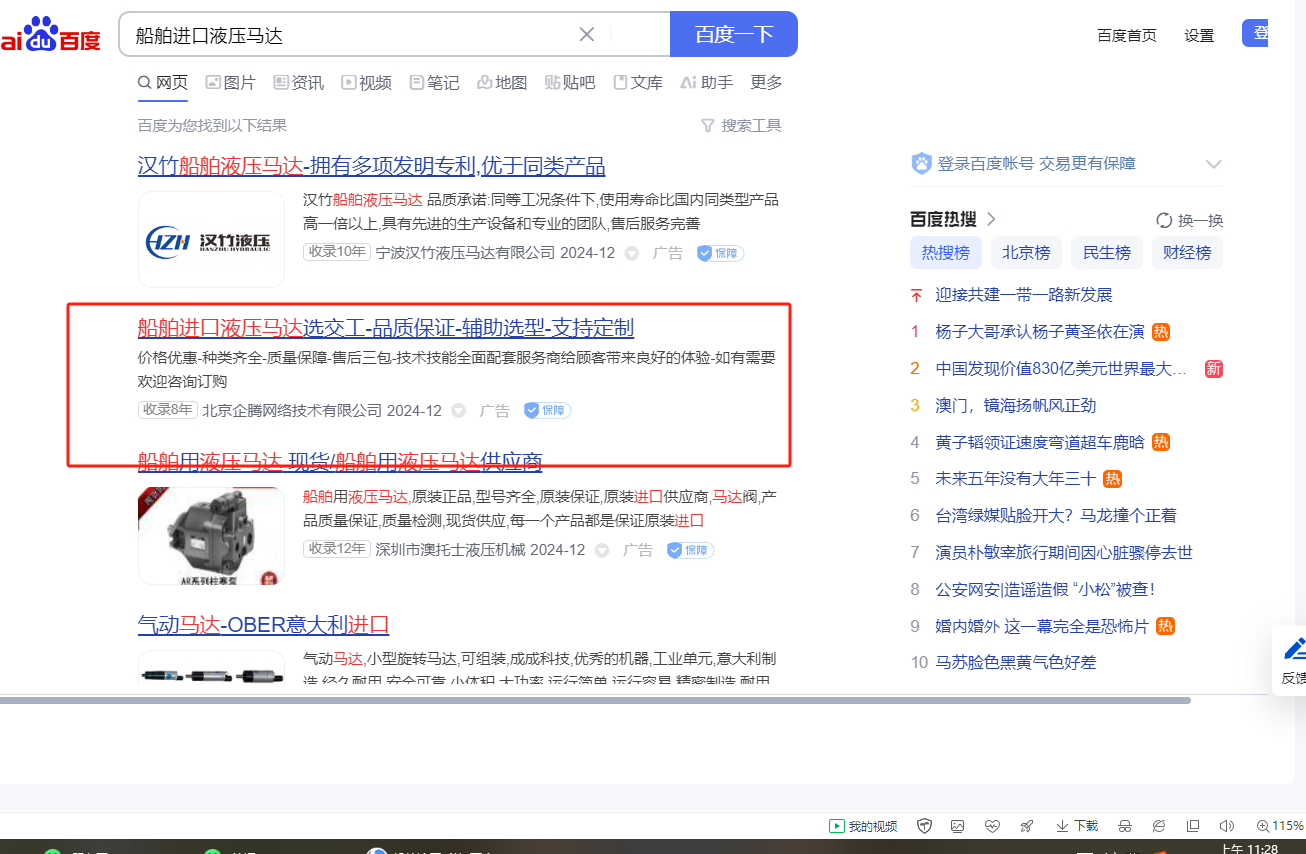Screen dimensions: 1306x854
Task: Switch to the 图片 tab
Action: point(231,83)
